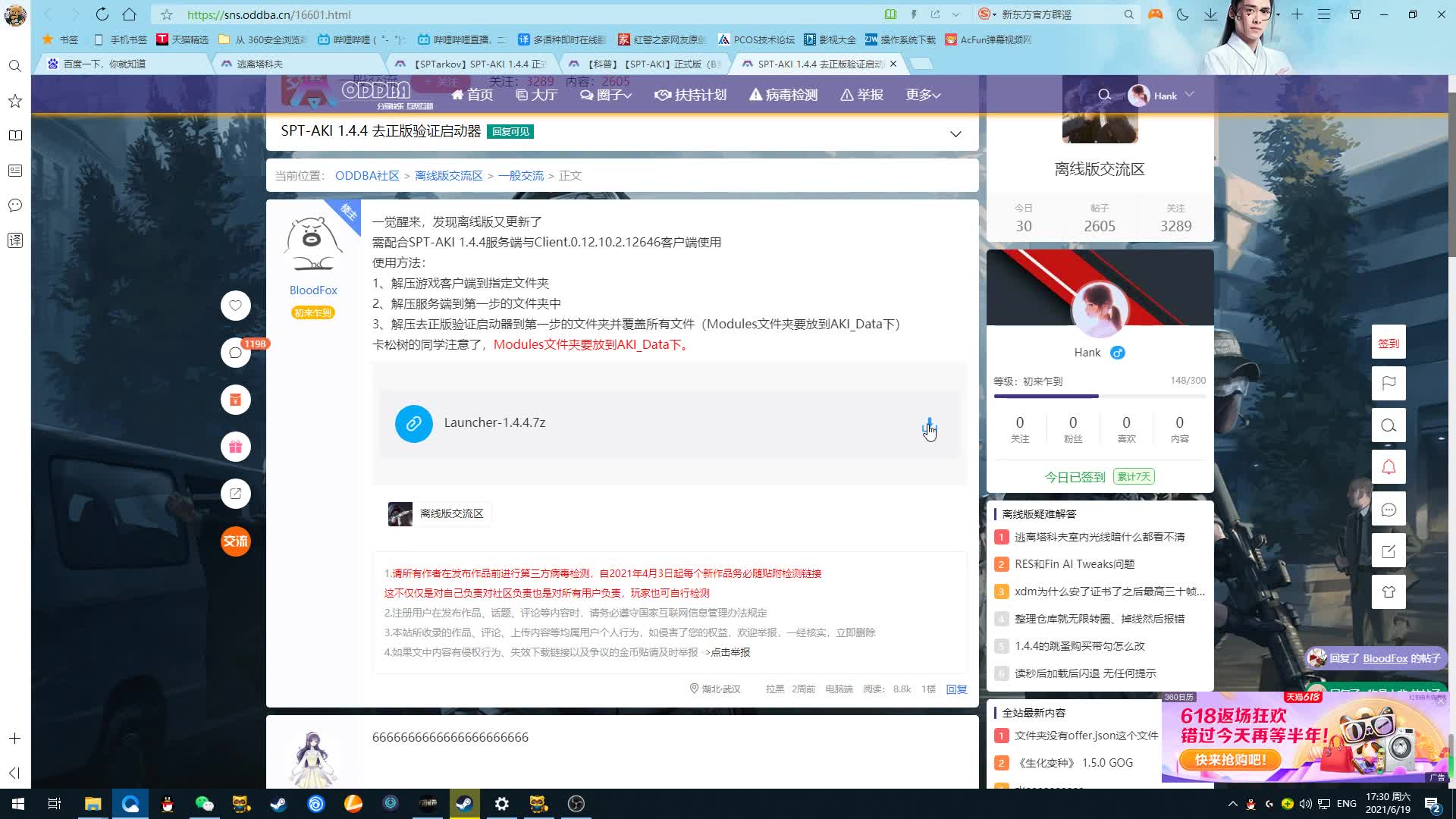Open the 一般交流 breadcrumb link
Image resolution: width=1456 pixels, height=819 pixels.
520,176
